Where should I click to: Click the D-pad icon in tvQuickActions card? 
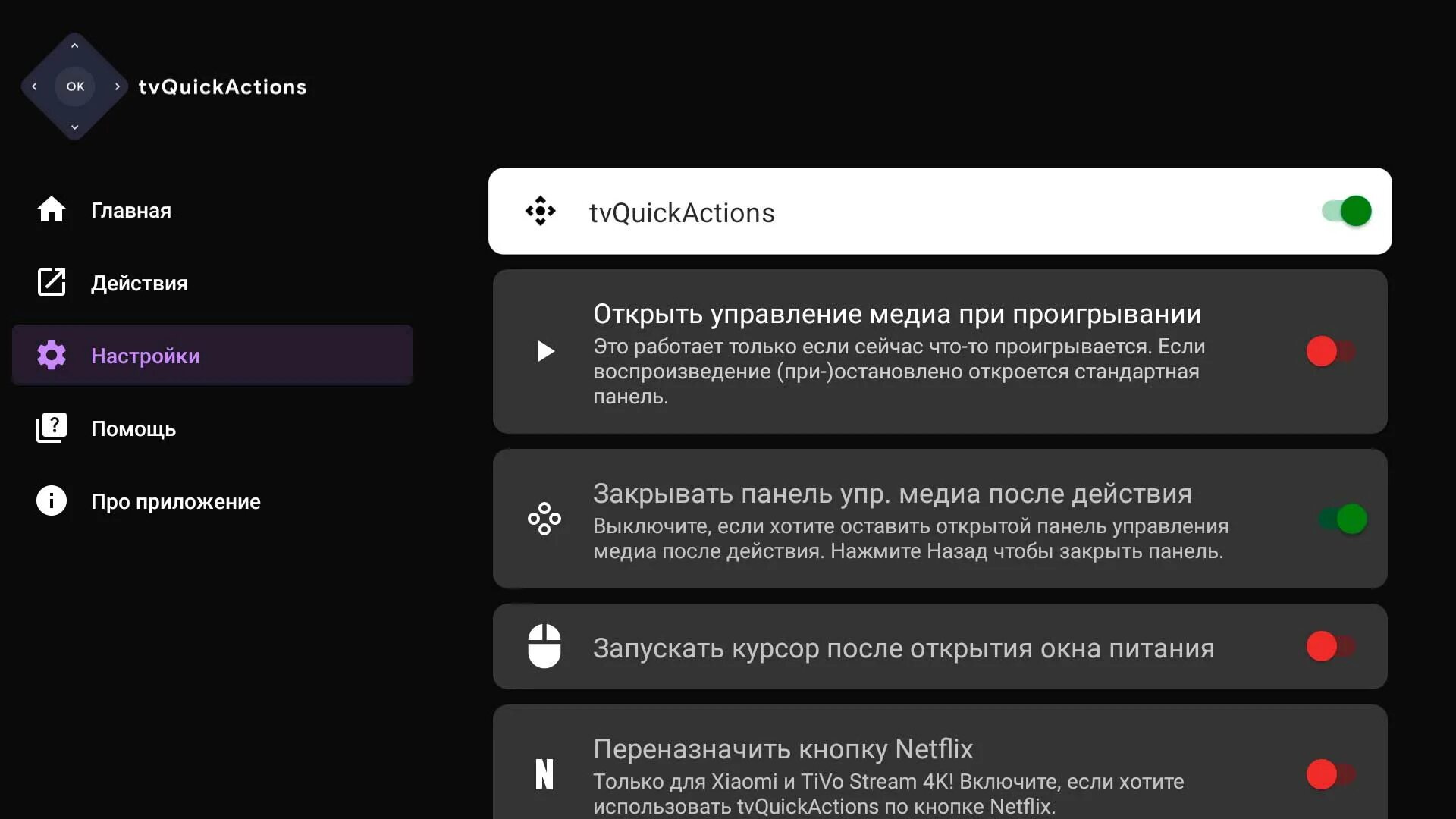coord(541,211)
